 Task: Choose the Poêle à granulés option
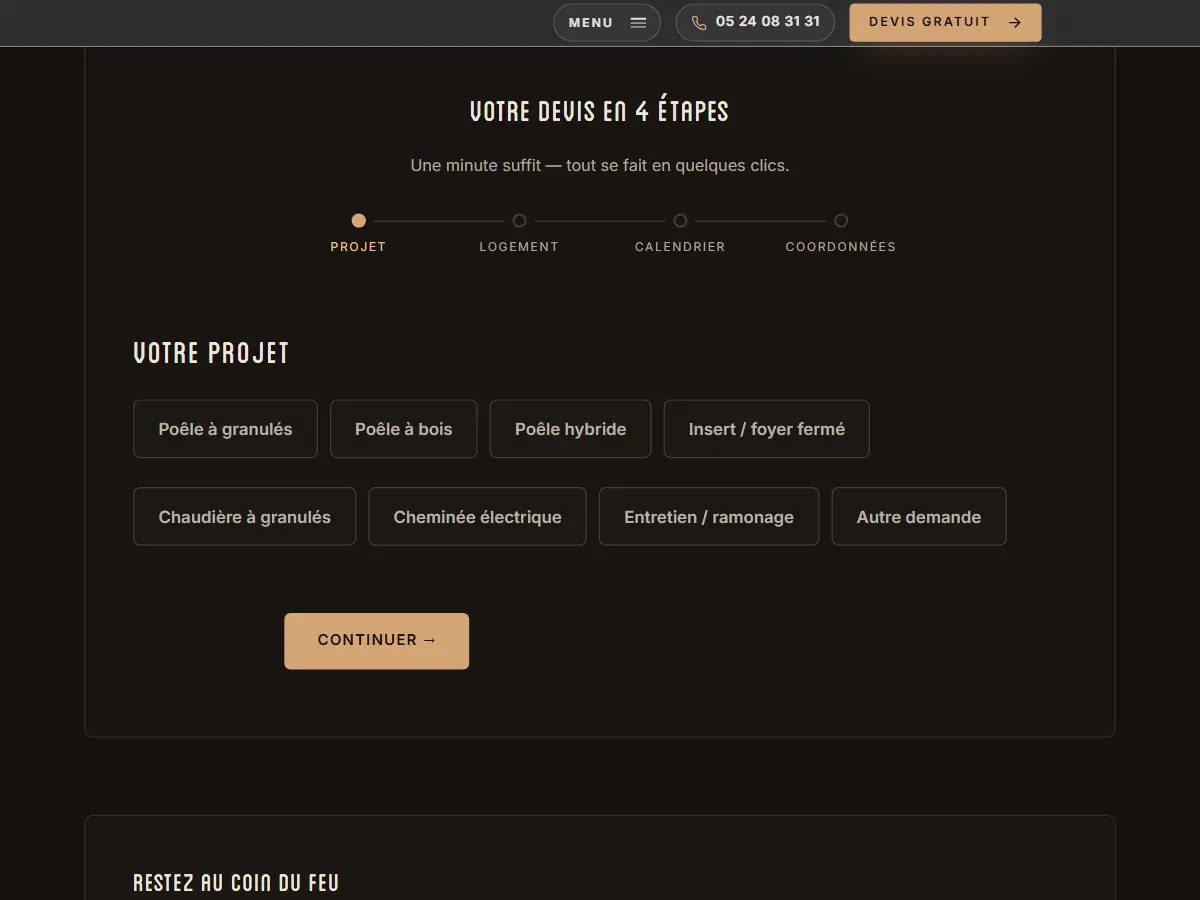click(x=225, y=429)
